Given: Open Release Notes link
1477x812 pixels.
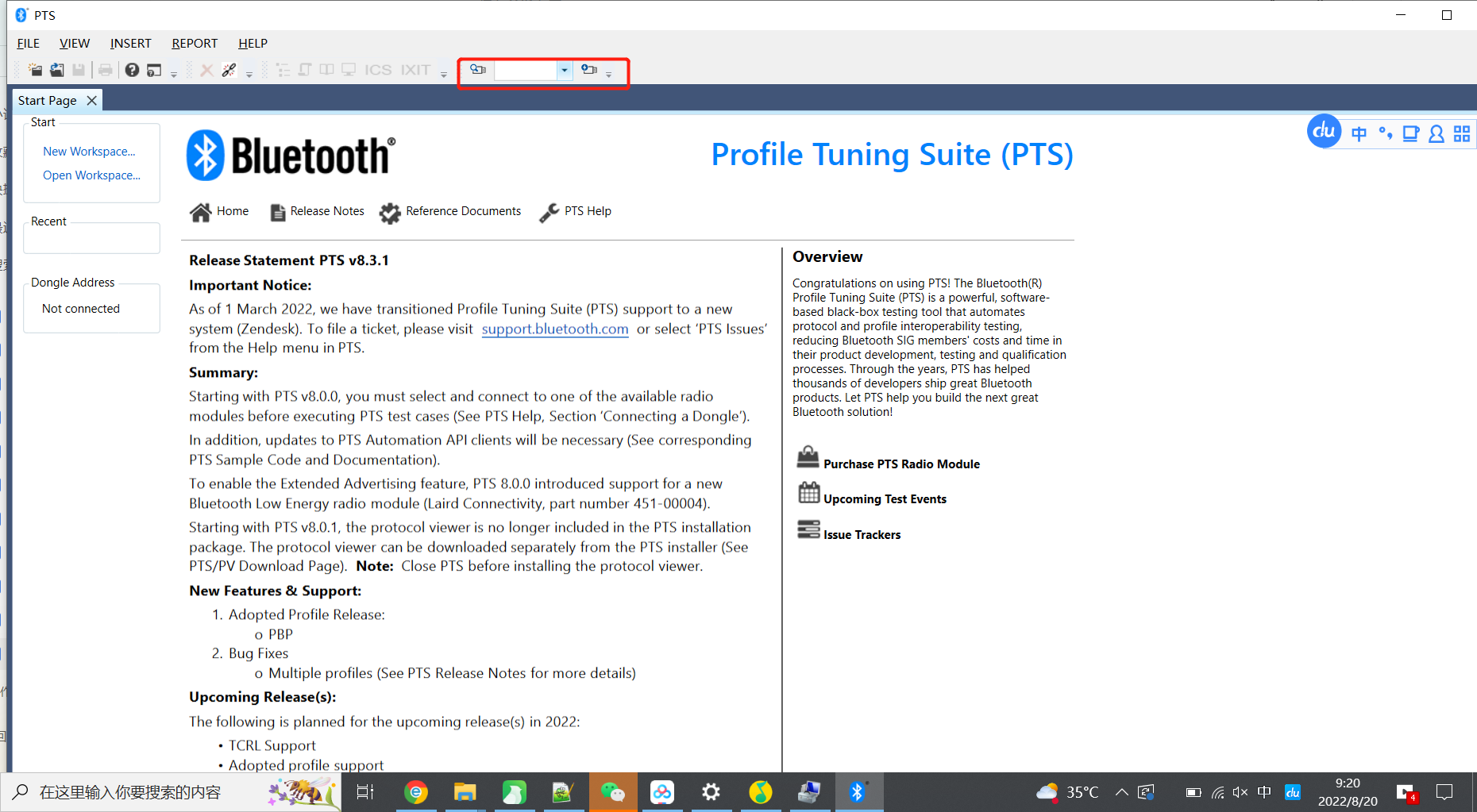Looking at the screenshot, I should click(327, 211).
